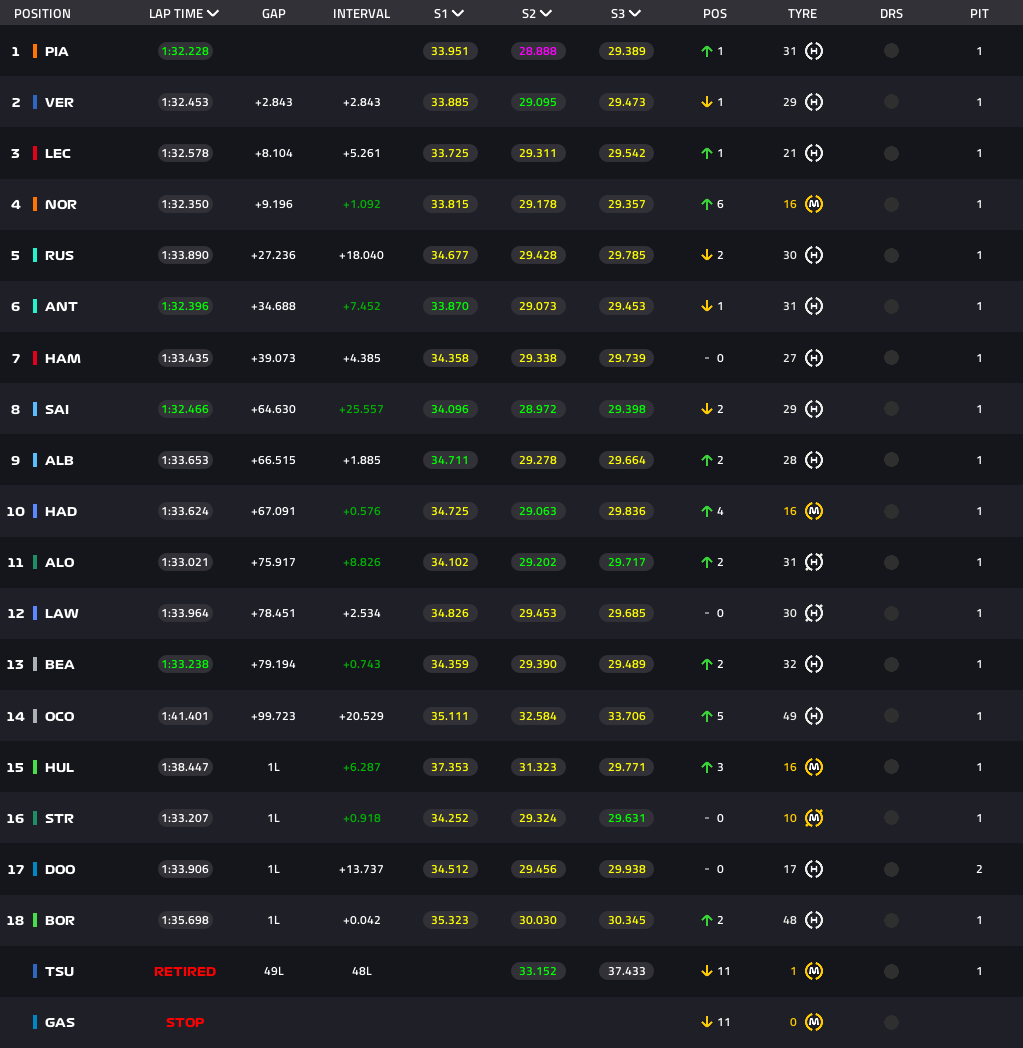Select driver PIA in position 1

pyautogui.click(x=57, y=51)
